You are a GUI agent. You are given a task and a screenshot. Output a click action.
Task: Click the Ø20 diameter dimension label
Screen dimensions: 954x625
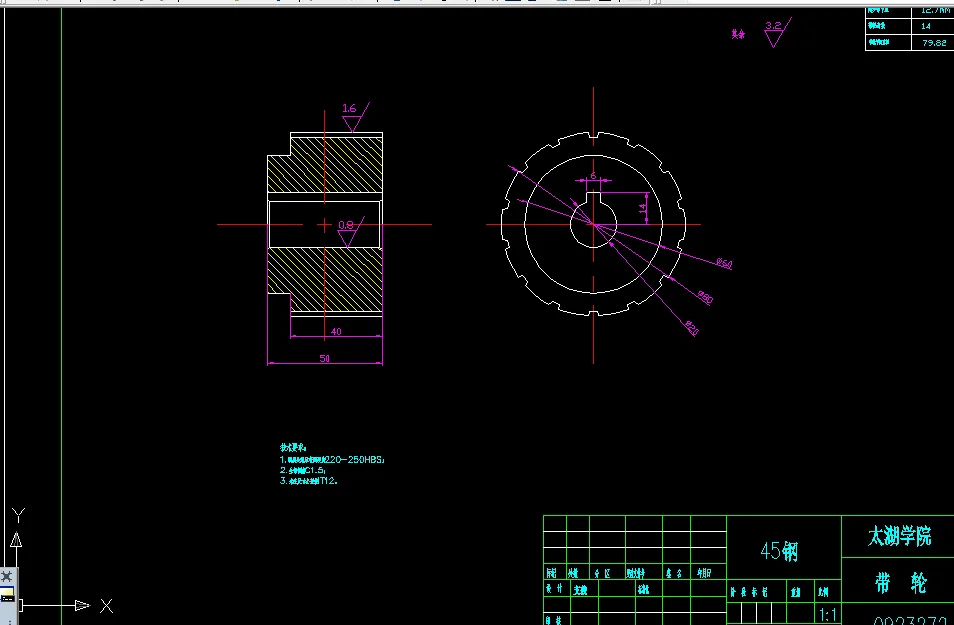click(x=692, y=328)
